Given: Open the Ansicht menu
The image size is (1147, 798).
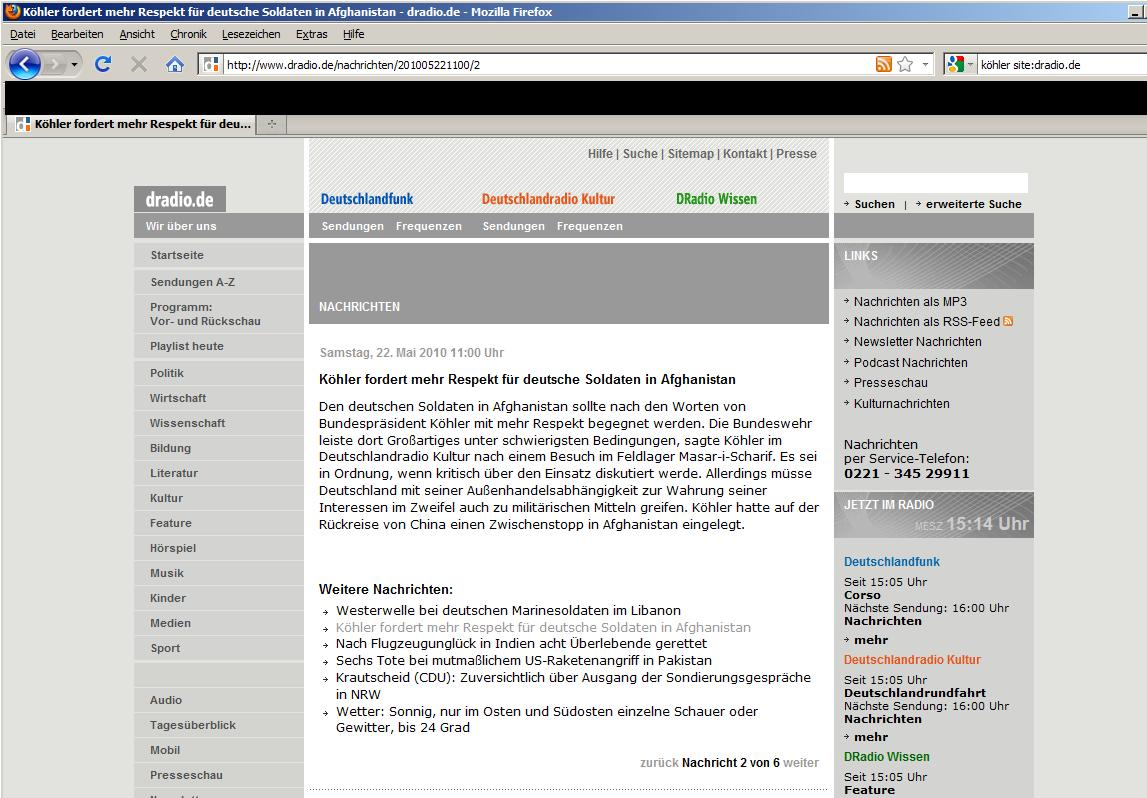Looking at the screenshot, I should pyautogui.click(x=137, y=34).
